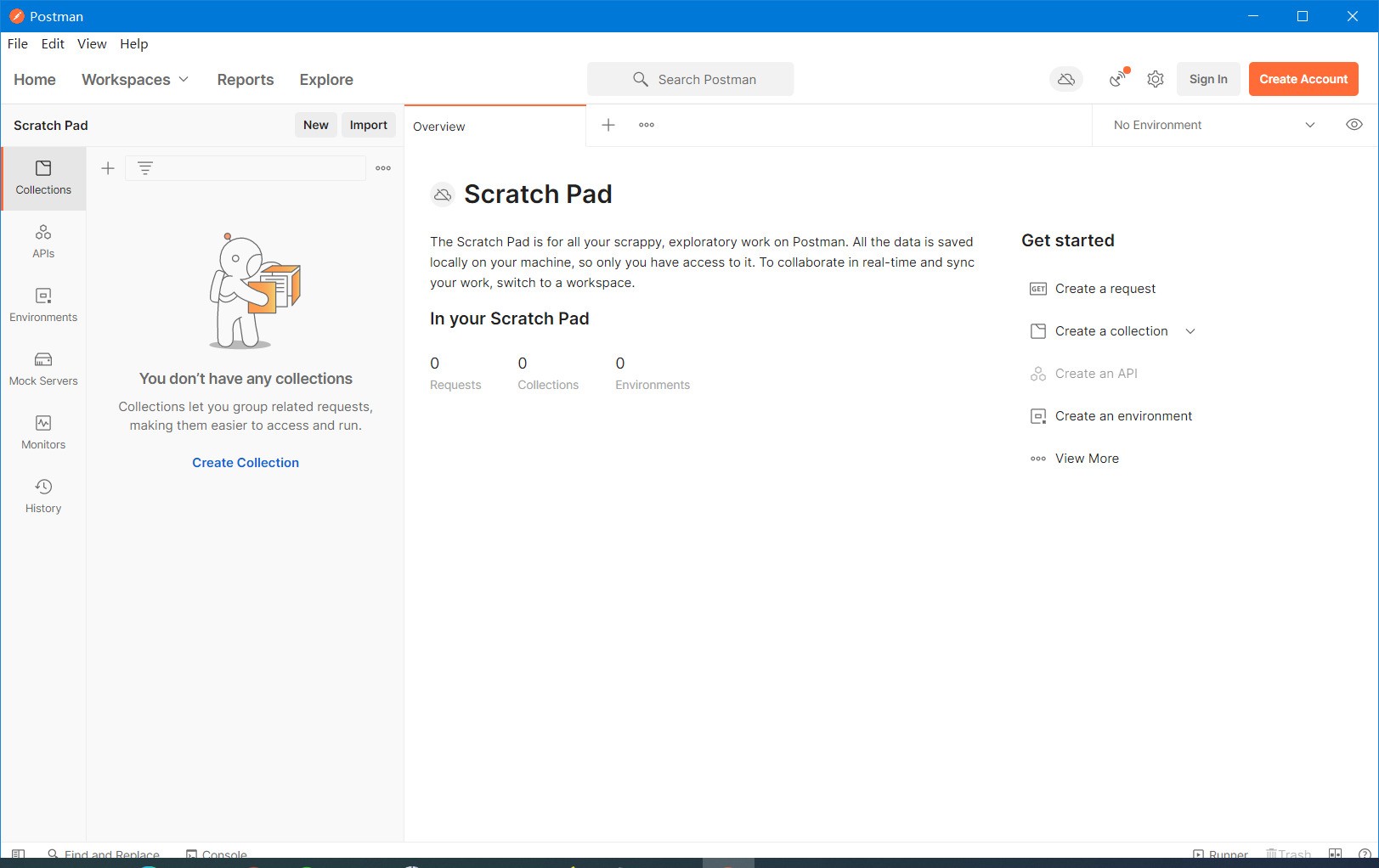Open the Mock Servers sidebar section
The height and width of the screenshot is (868, 1379).
(43, 369)
